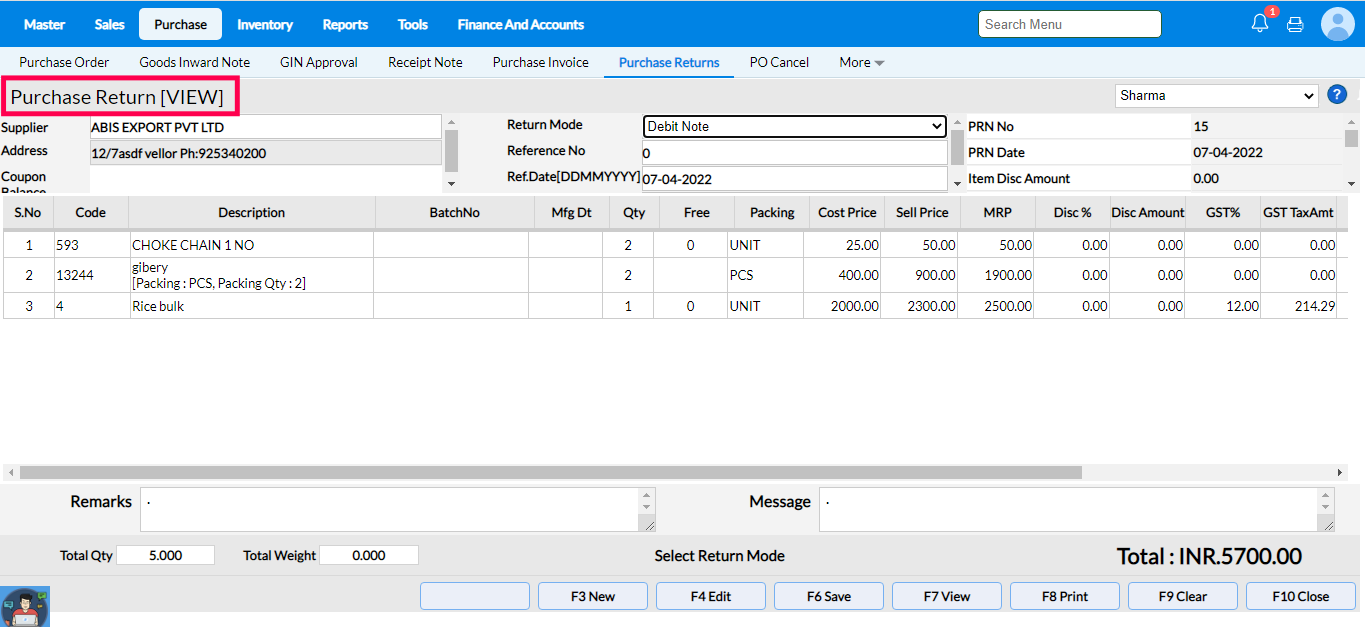Expand the More submenu
Image resolution: width=1365 pixels, height=627 pixels.
pos(861,62)
